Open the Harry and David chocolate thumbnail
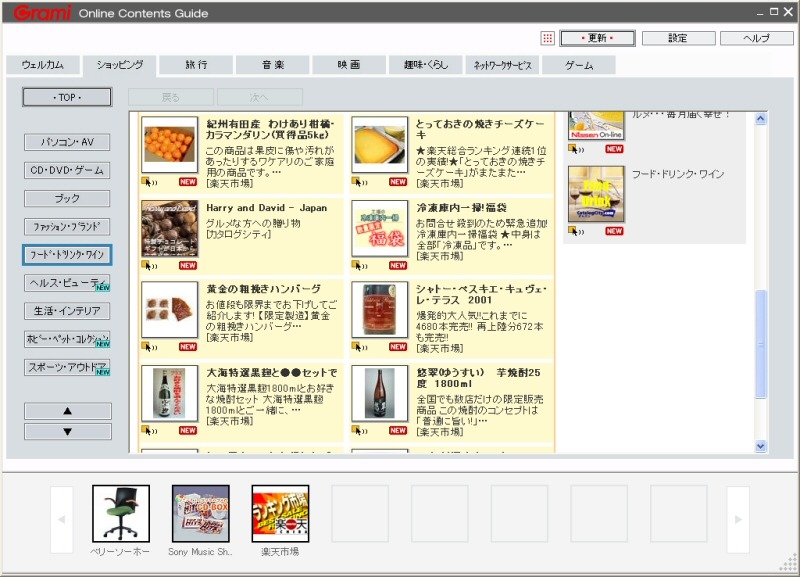This screenshot has width=800, height=577. pos(169,228)
